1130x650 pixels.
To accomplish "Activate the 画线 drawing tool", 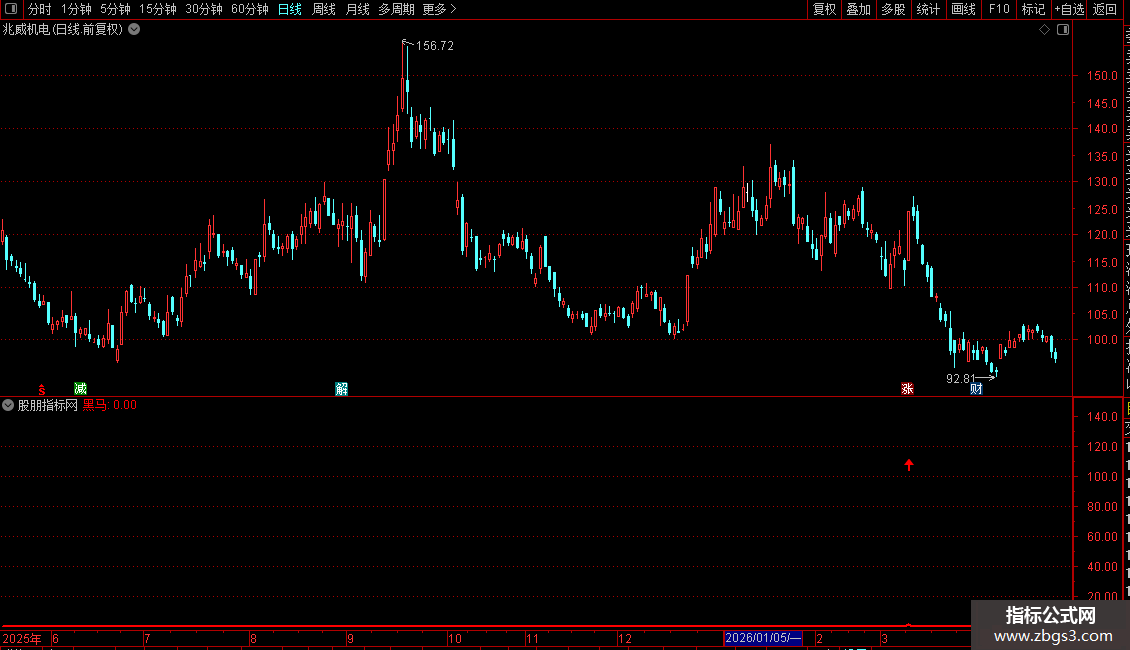I will (964, 9).
